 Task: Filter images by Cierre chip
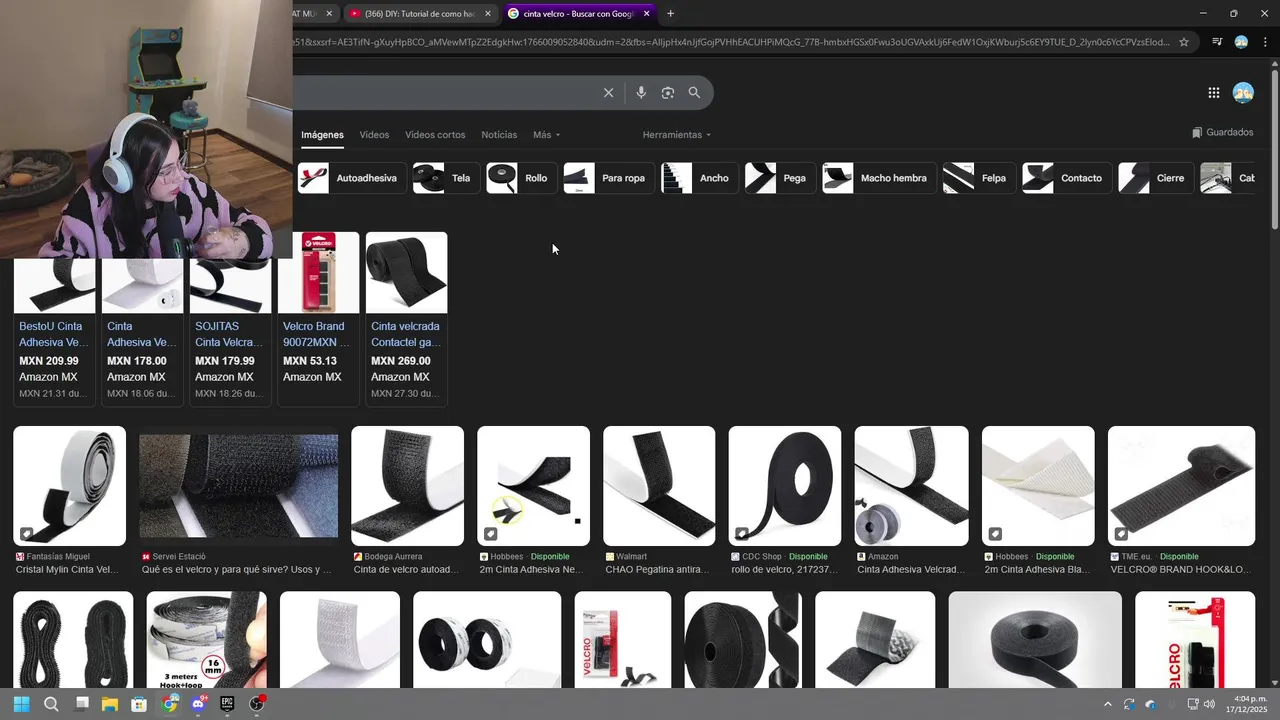(1156, 178)
